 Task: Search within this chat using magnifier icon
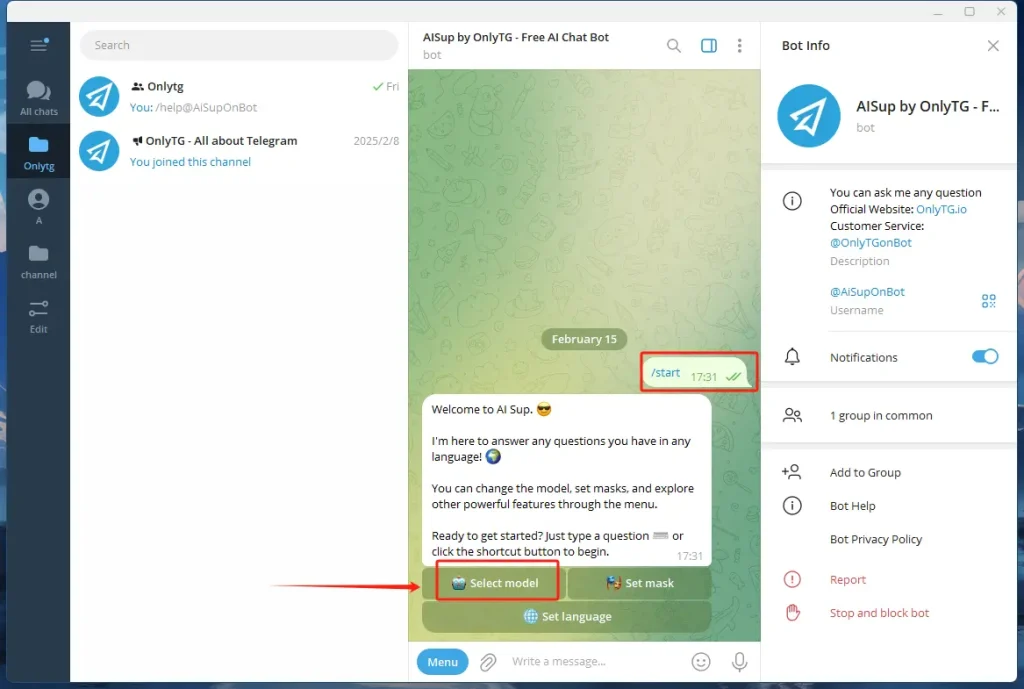coord(674,46)
